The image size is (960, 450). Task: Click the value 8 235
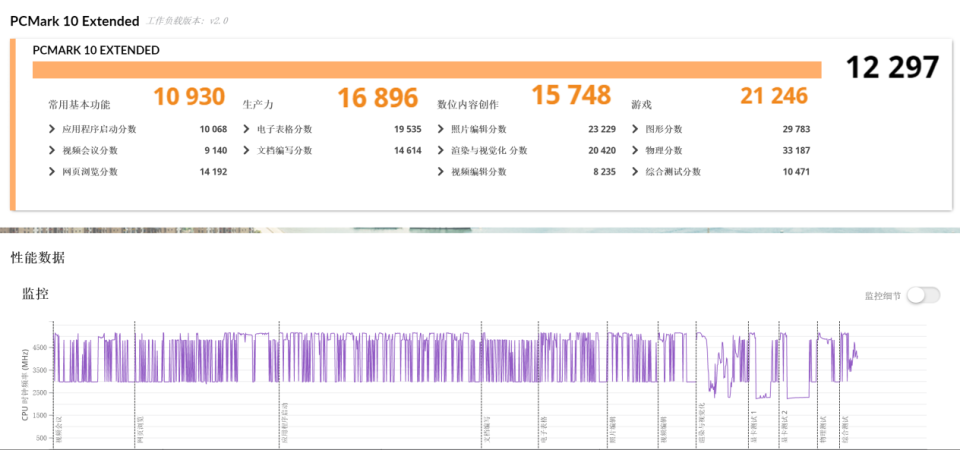604,172
